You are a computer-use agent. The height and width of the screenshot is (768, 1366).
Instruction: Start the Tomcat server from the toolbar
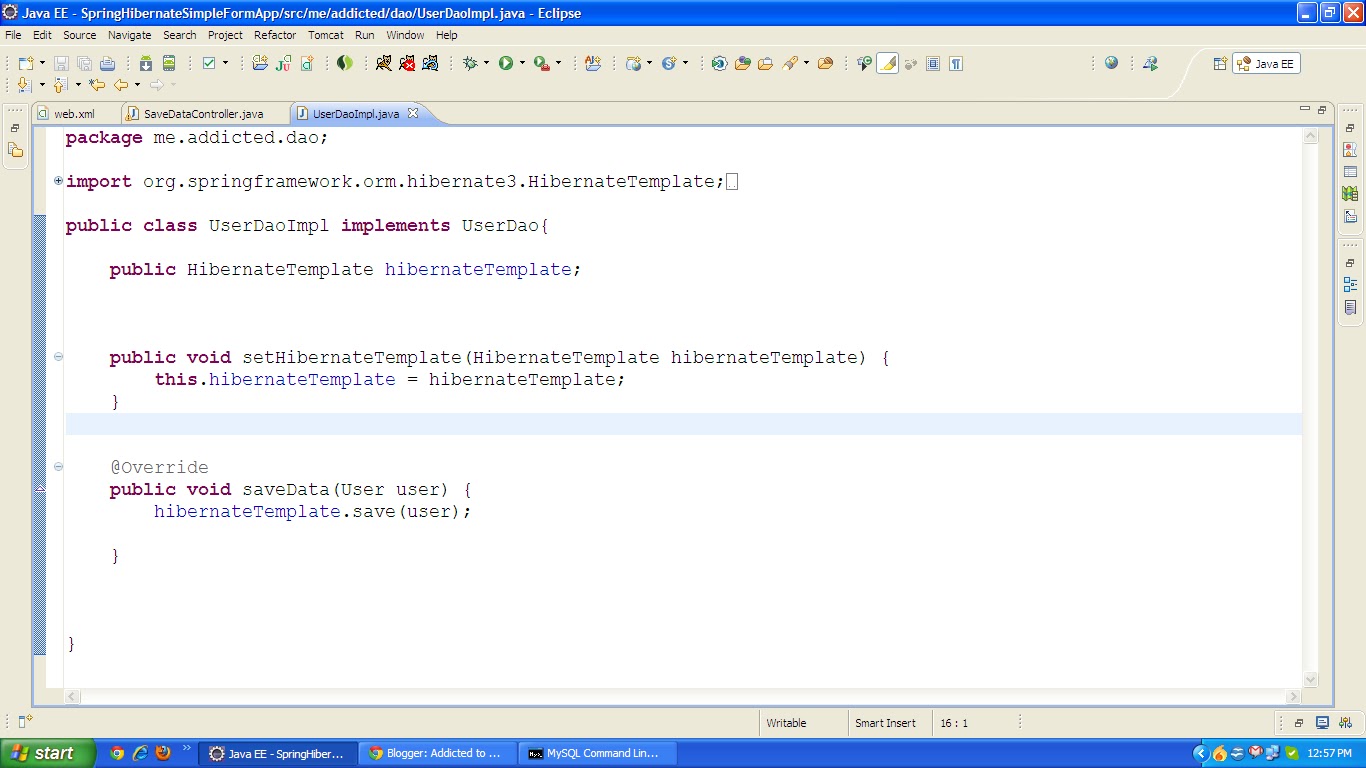click(x=384, y=63)
